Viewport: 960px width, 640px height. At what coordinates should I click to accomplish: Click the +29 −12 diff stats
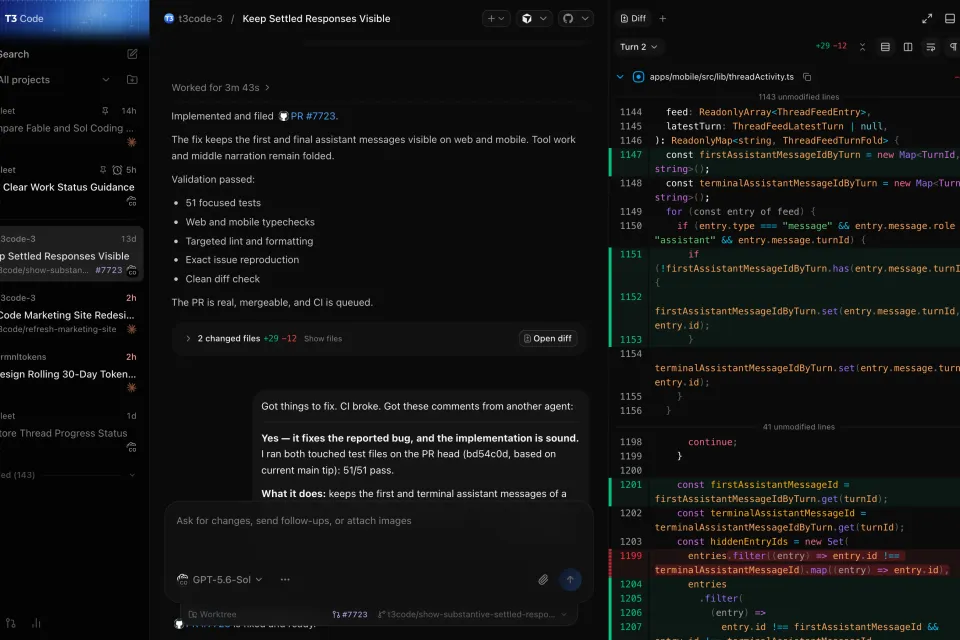point(831,47)
